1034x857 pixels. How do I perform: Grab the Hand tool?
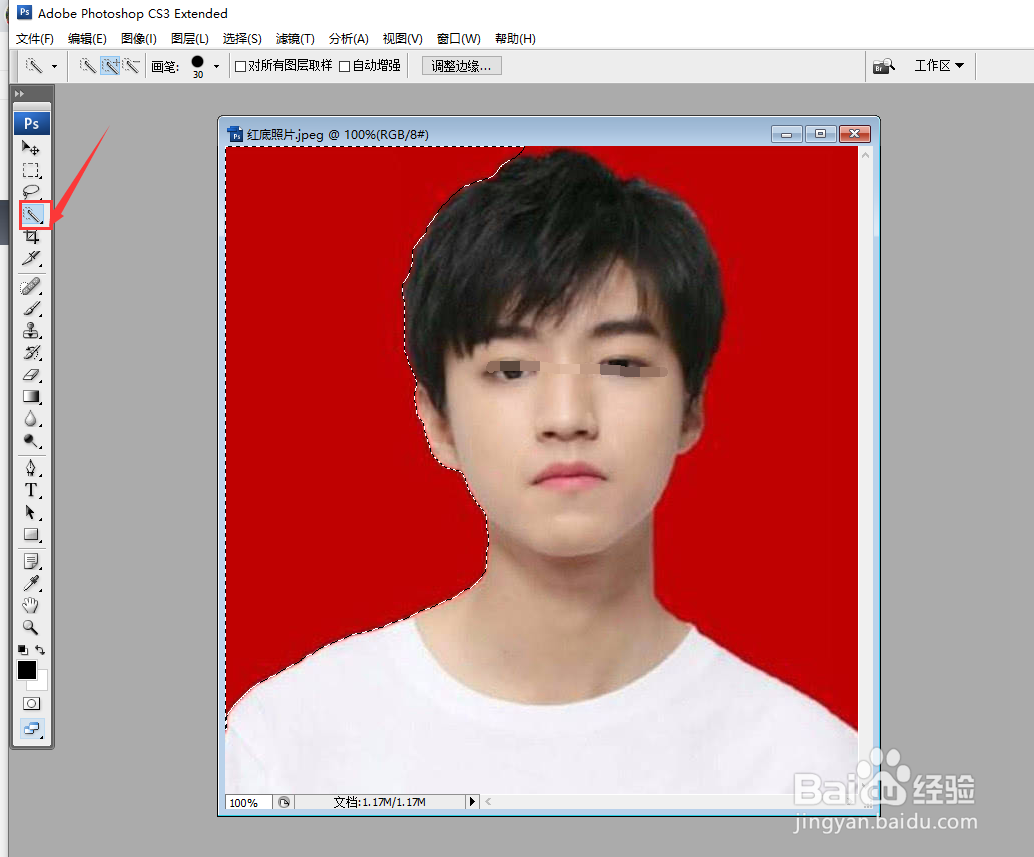coord(32,604)
